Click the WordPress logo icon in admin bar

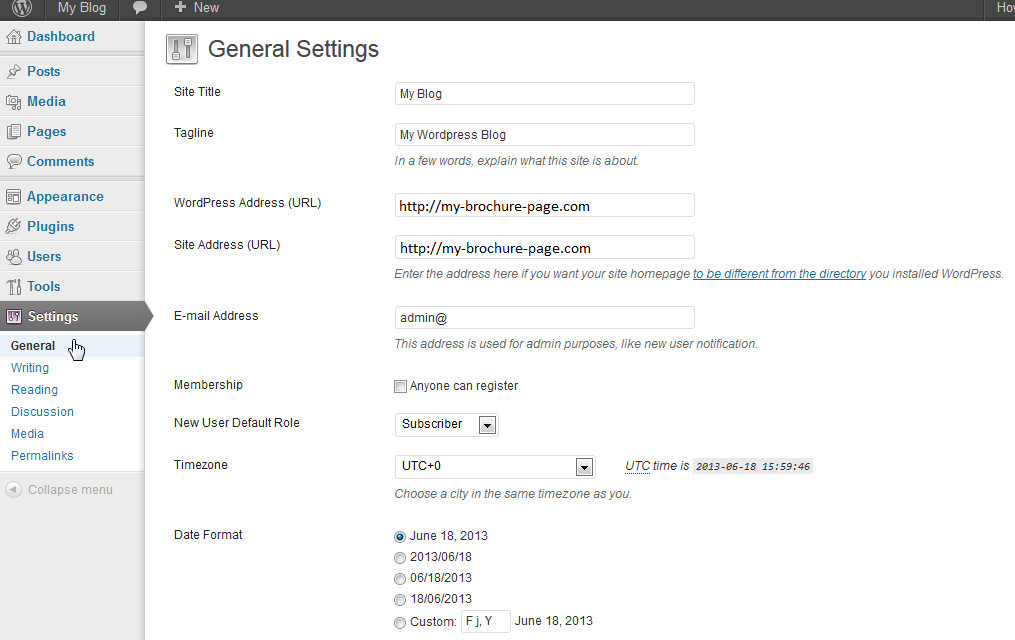(x=21, y=9)
